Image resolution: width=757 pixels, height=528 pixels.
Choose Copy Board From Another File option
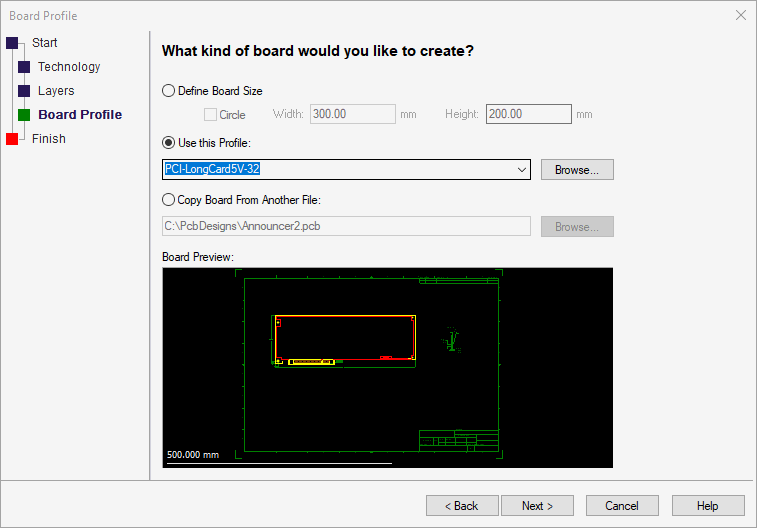[x=168, y=200]
